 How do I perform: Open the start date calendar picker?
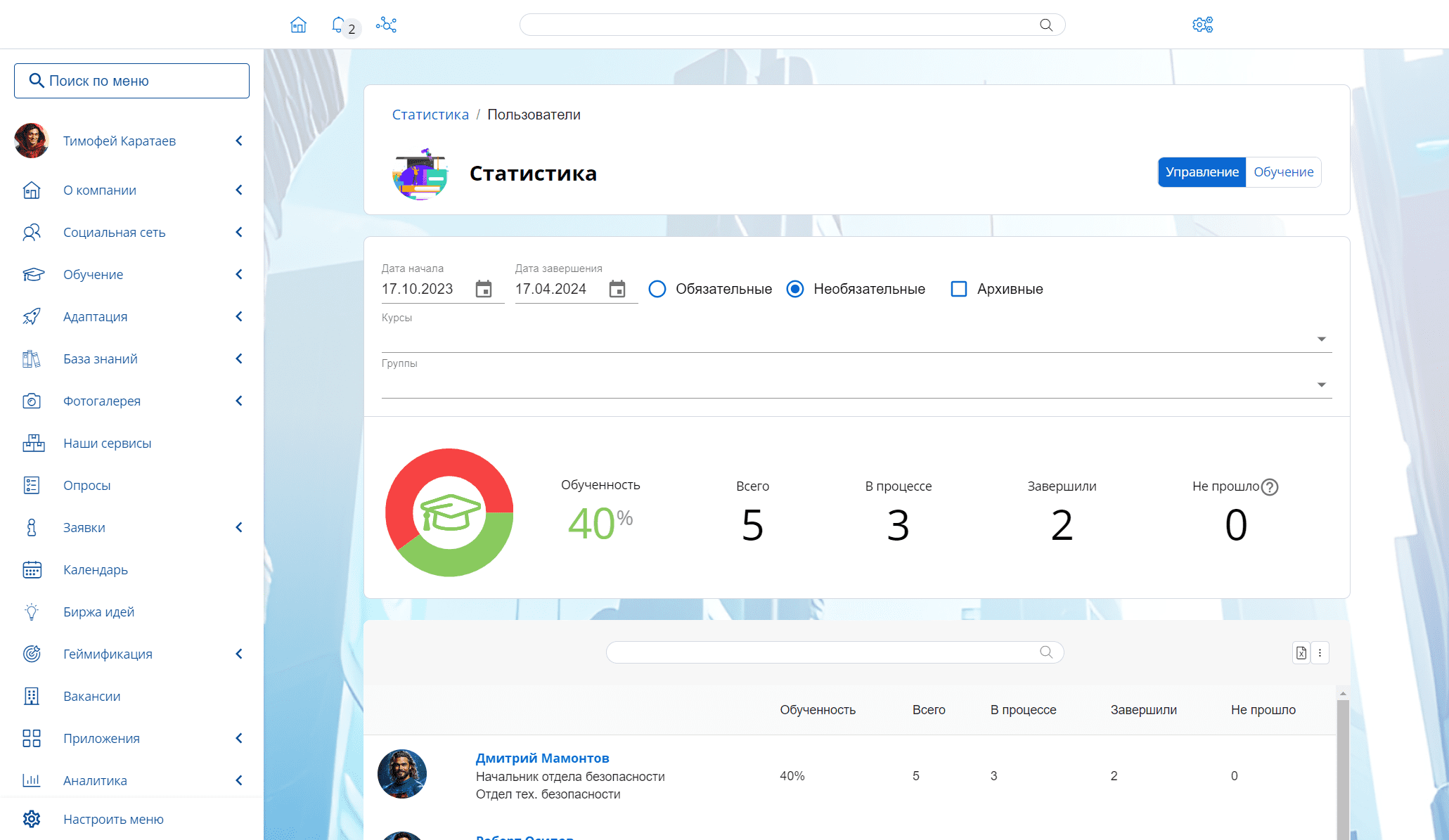[484, 289]
